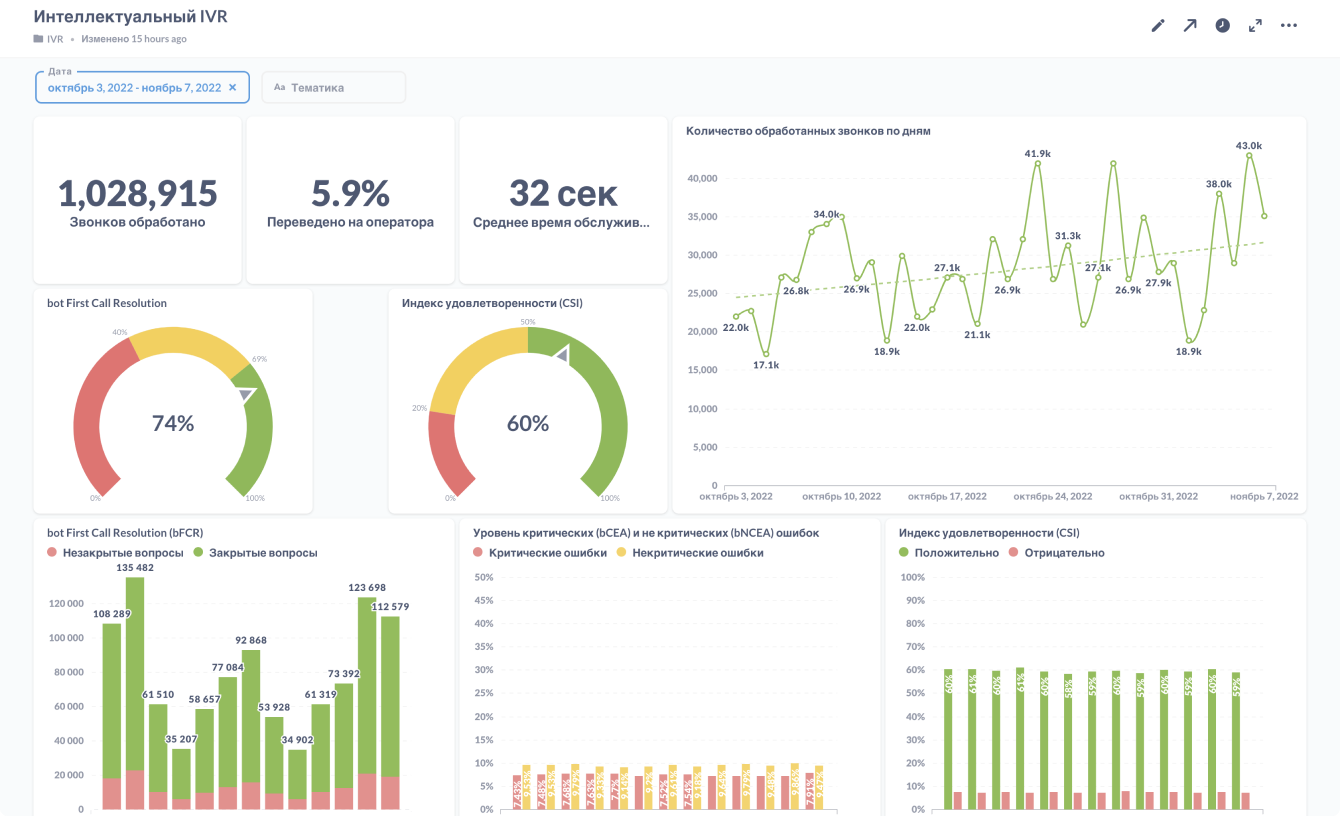Open the share arrow icon

(x=1190, y=26)
